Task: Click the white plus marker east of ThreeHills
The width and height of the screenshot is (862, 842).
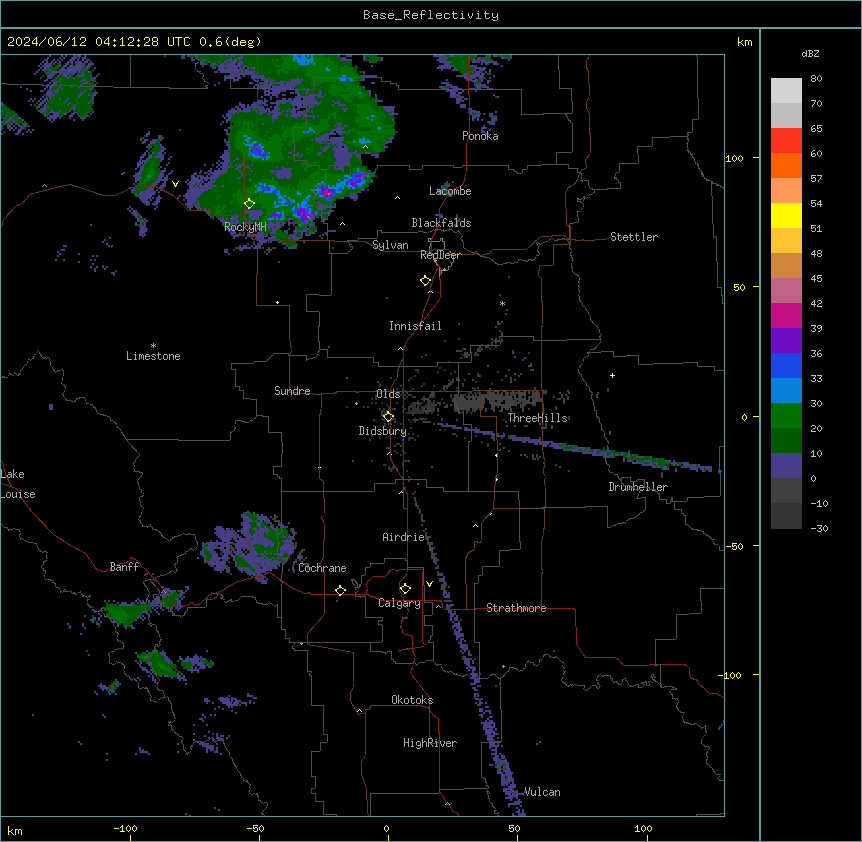Action: [612, 375]
